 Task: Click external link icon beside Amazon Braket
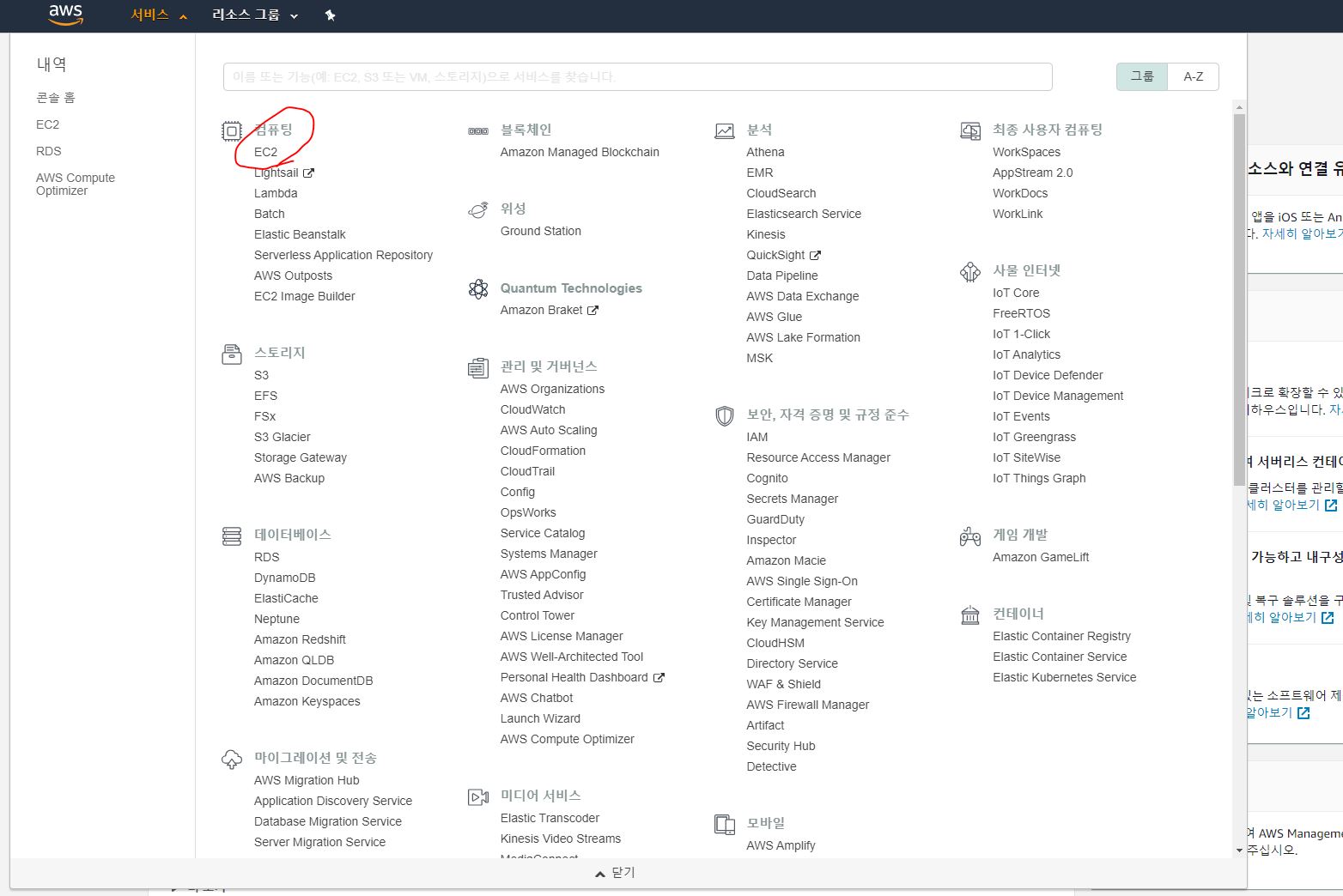[x=592, y=310]
